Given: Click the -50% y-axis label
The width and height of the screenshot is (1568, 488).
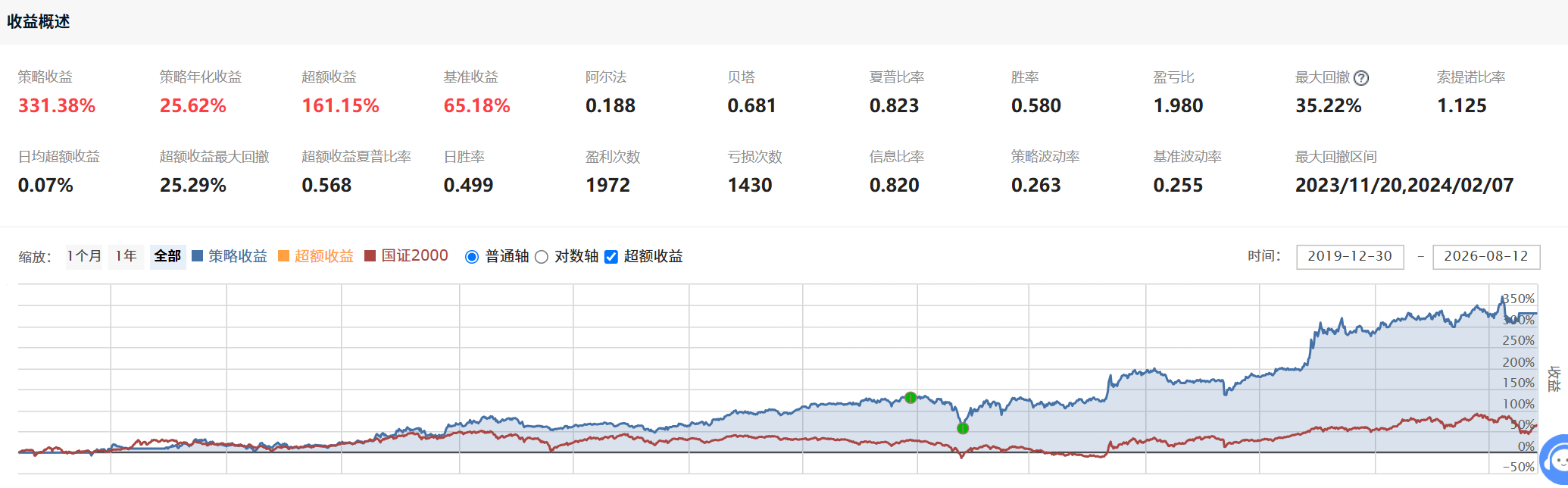Looking at the screenshot, I should point(1519,467).
